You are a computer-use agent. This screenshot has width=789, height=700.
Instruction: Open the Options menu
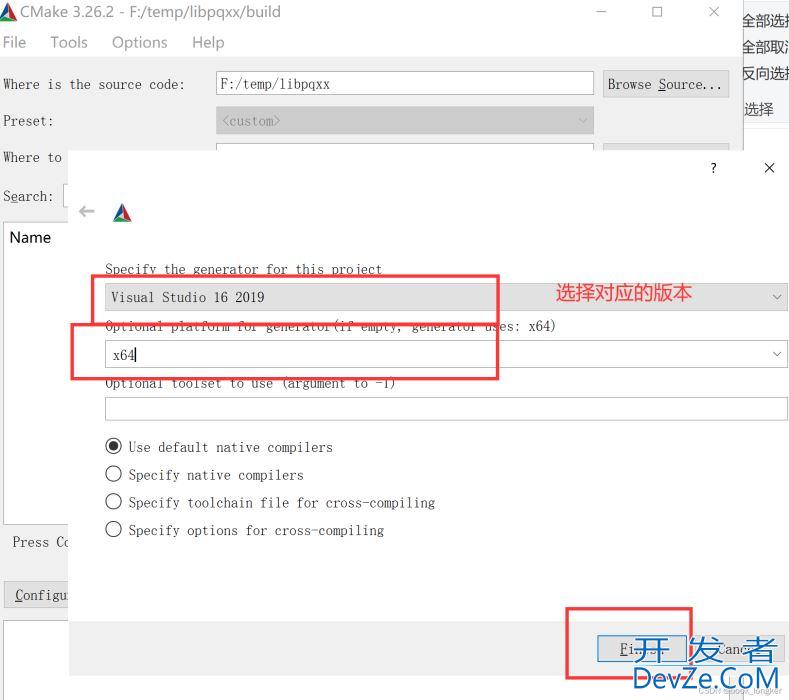tap(139, 42)
